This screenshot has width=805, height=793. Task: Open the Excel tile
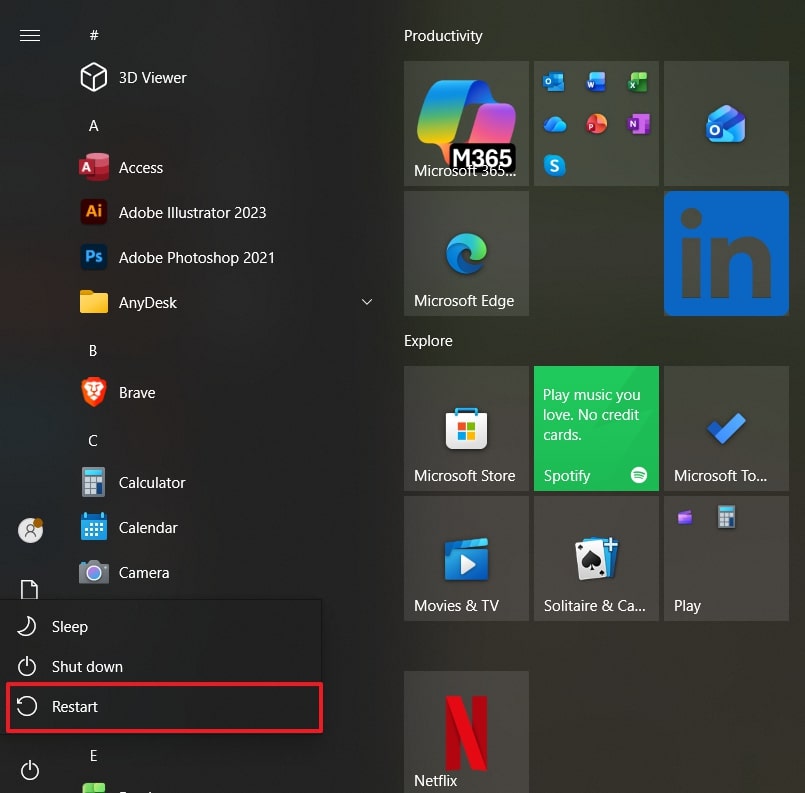coord(637,83)
